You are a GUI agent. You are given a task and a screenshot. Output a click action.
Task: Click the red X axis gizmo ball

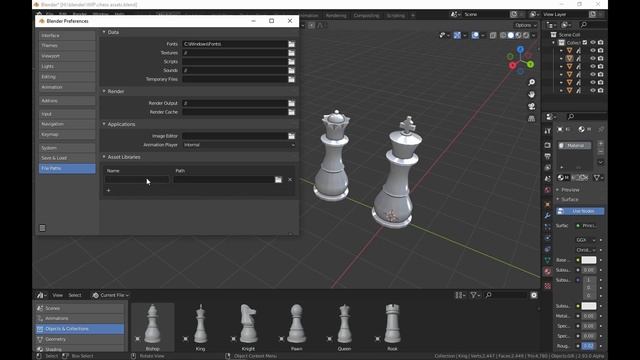pyautogui.click(x=512, y=66)
